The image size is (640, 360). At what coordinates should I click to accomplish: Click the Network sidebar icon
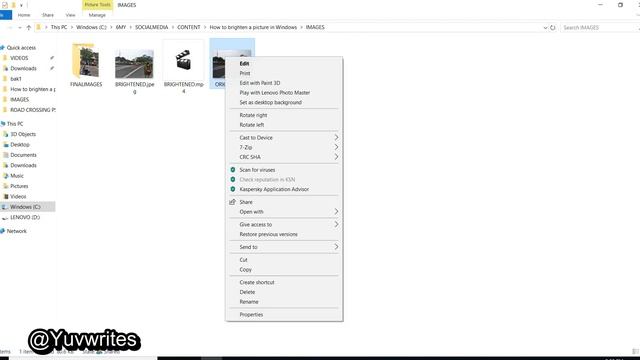2,231
